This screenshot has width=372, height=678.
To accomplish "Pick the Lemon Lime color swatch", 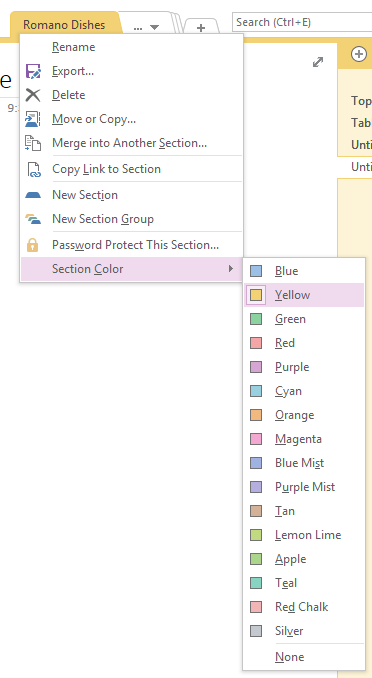I will pyautogui.click(x=256, y=535).
